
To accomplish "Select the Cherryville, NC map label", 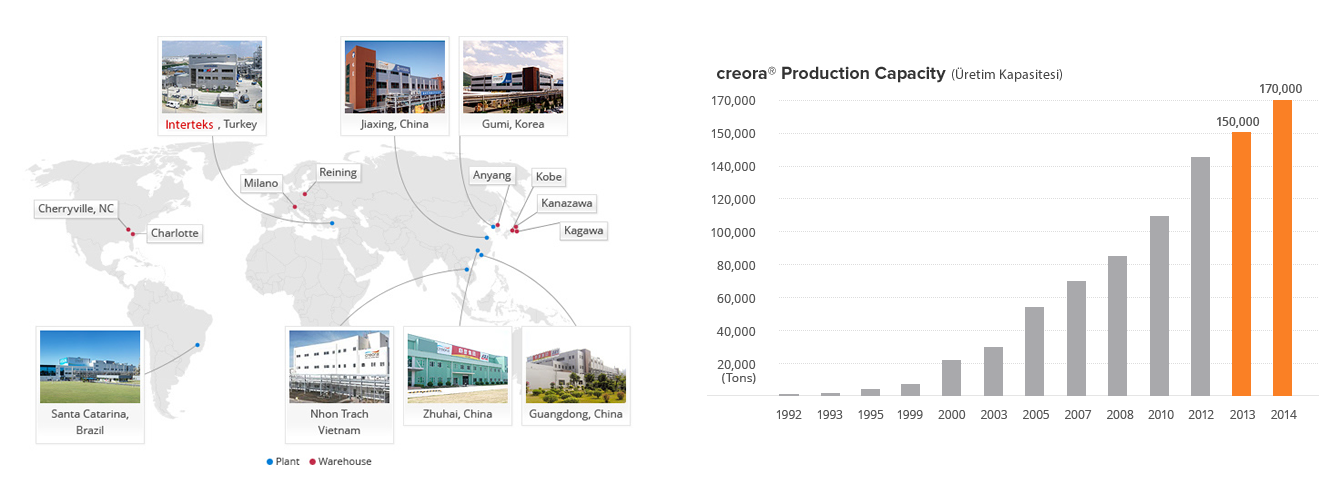I will (x=76, y=209).
